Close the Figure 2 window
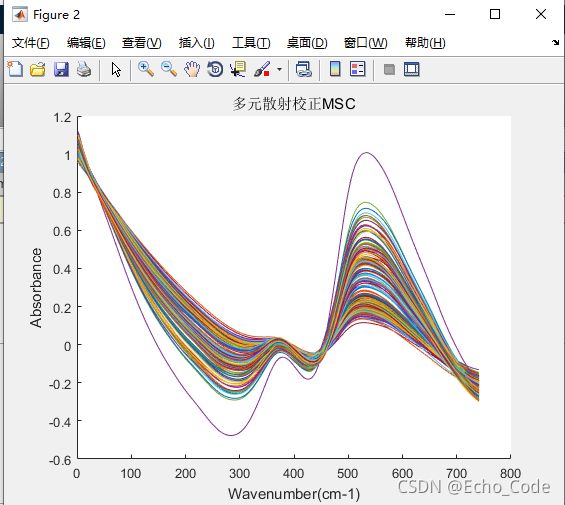 click(x=541, y=14)
